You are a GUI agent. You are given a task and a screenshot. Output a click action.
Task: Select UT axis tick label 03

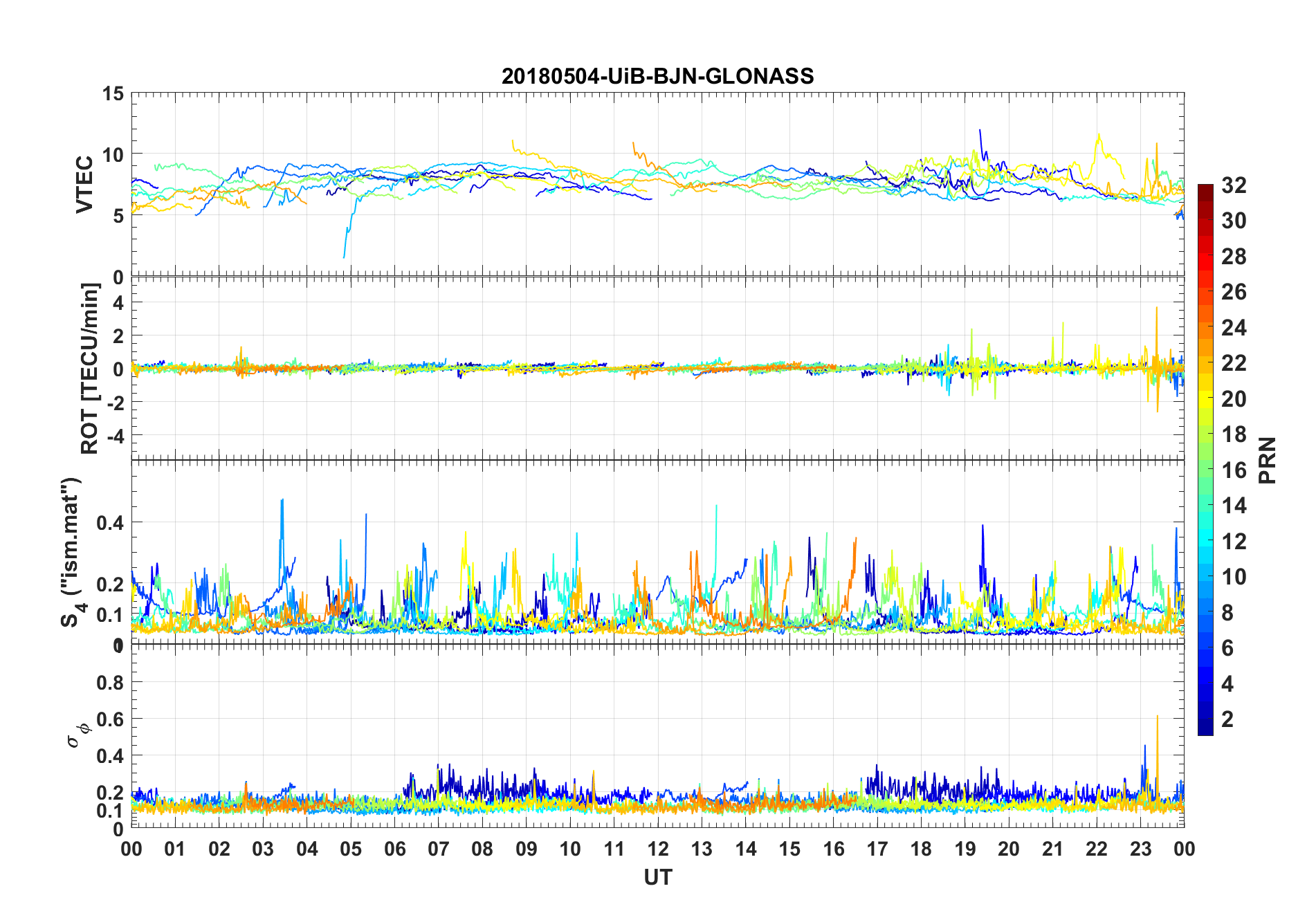pos(263,849)
